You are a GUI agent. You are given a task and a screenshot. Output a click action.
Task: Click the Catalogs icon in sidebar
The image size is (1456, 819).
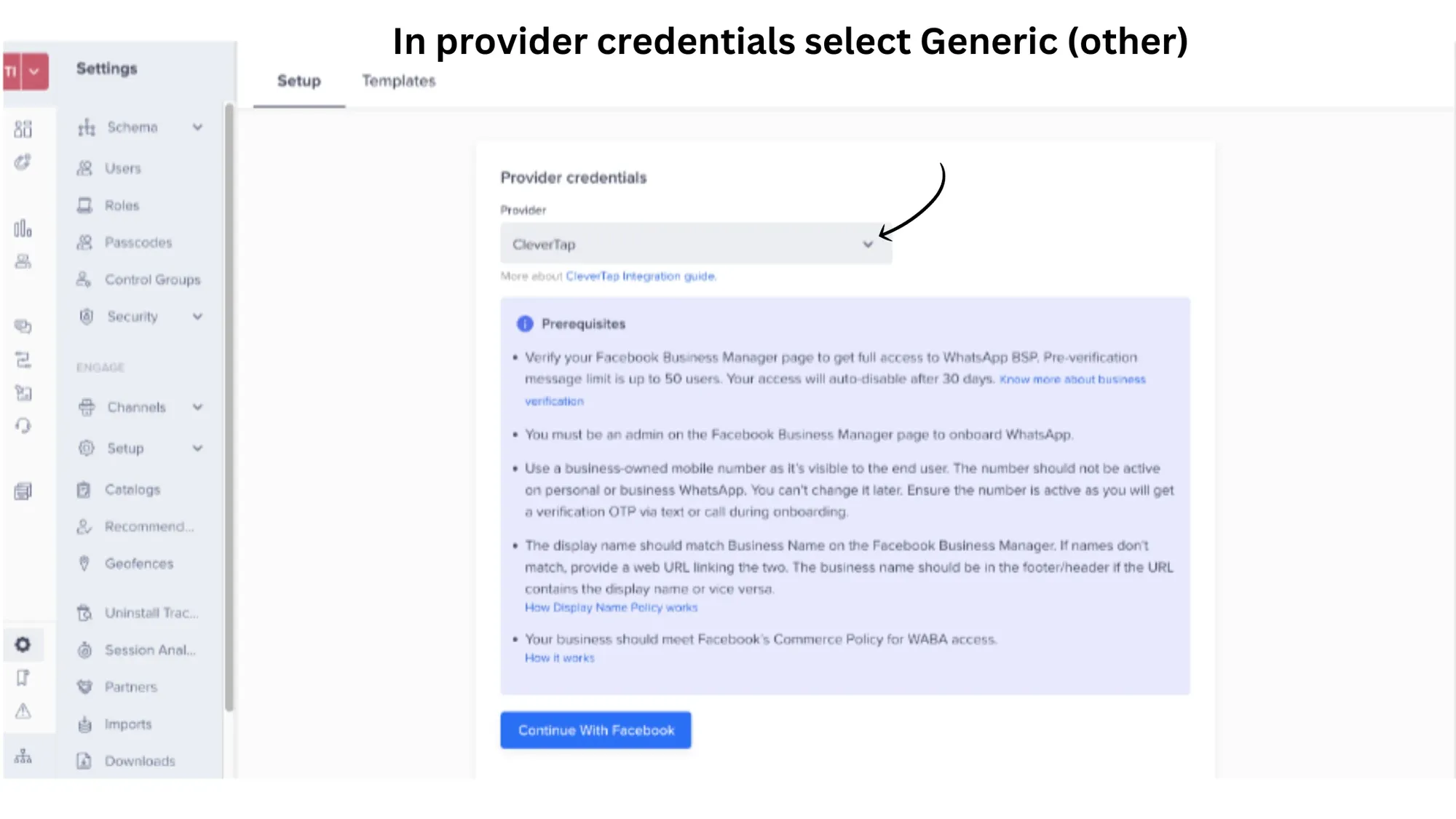click(x=84, y=489)
